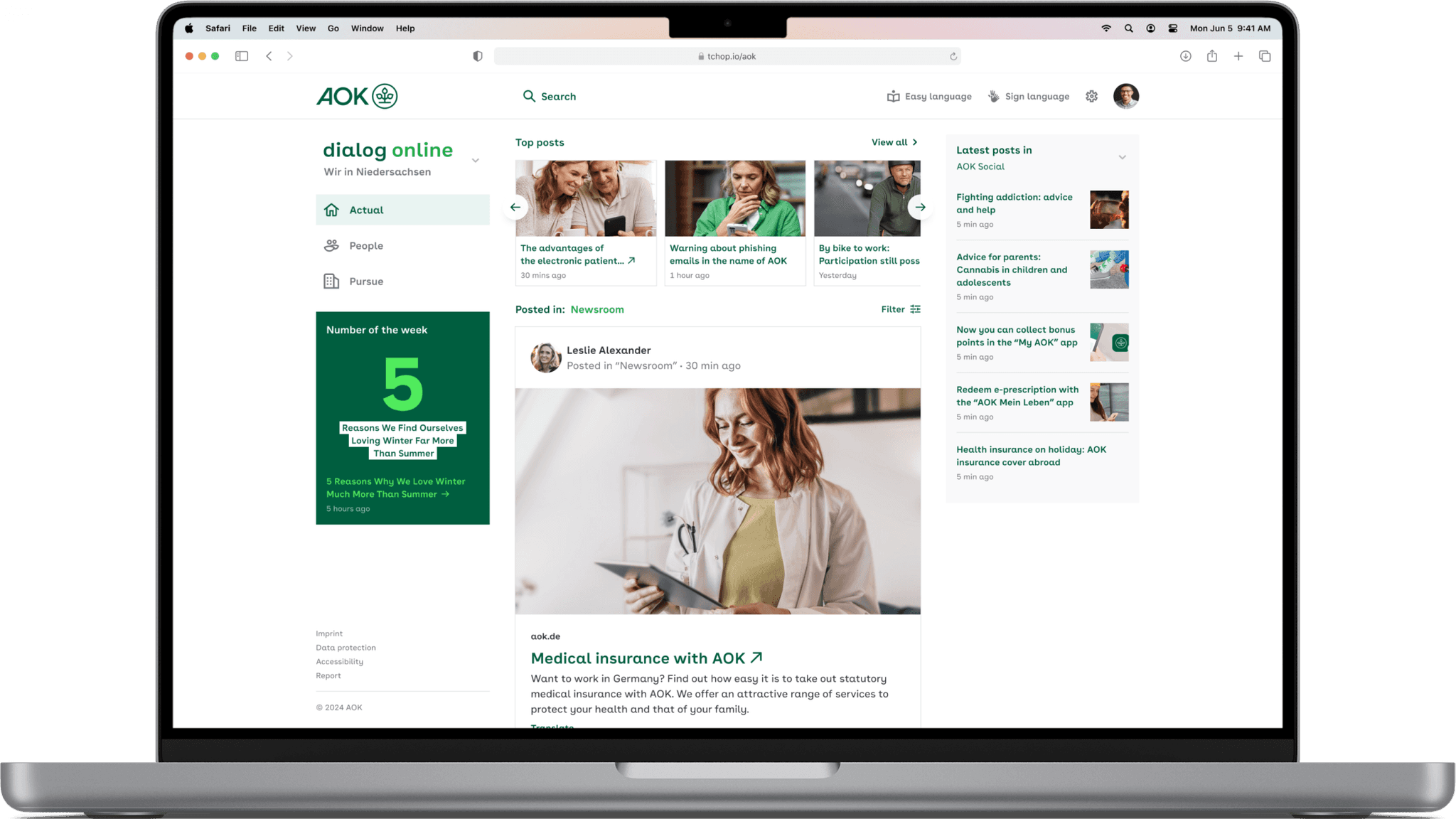Image resolution: width=1456 pixels, height=819 pixels.
Task: Click the People section icon
Action: 332,245
